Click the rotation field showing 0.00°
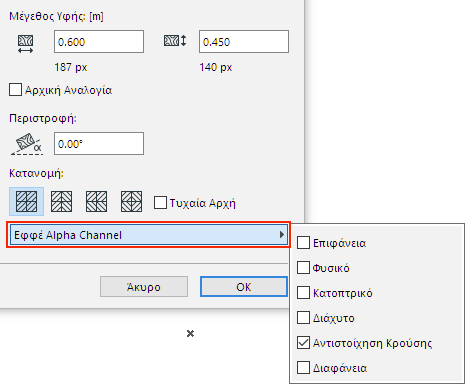Screen dimensions: 469x387 coord(99,144)
